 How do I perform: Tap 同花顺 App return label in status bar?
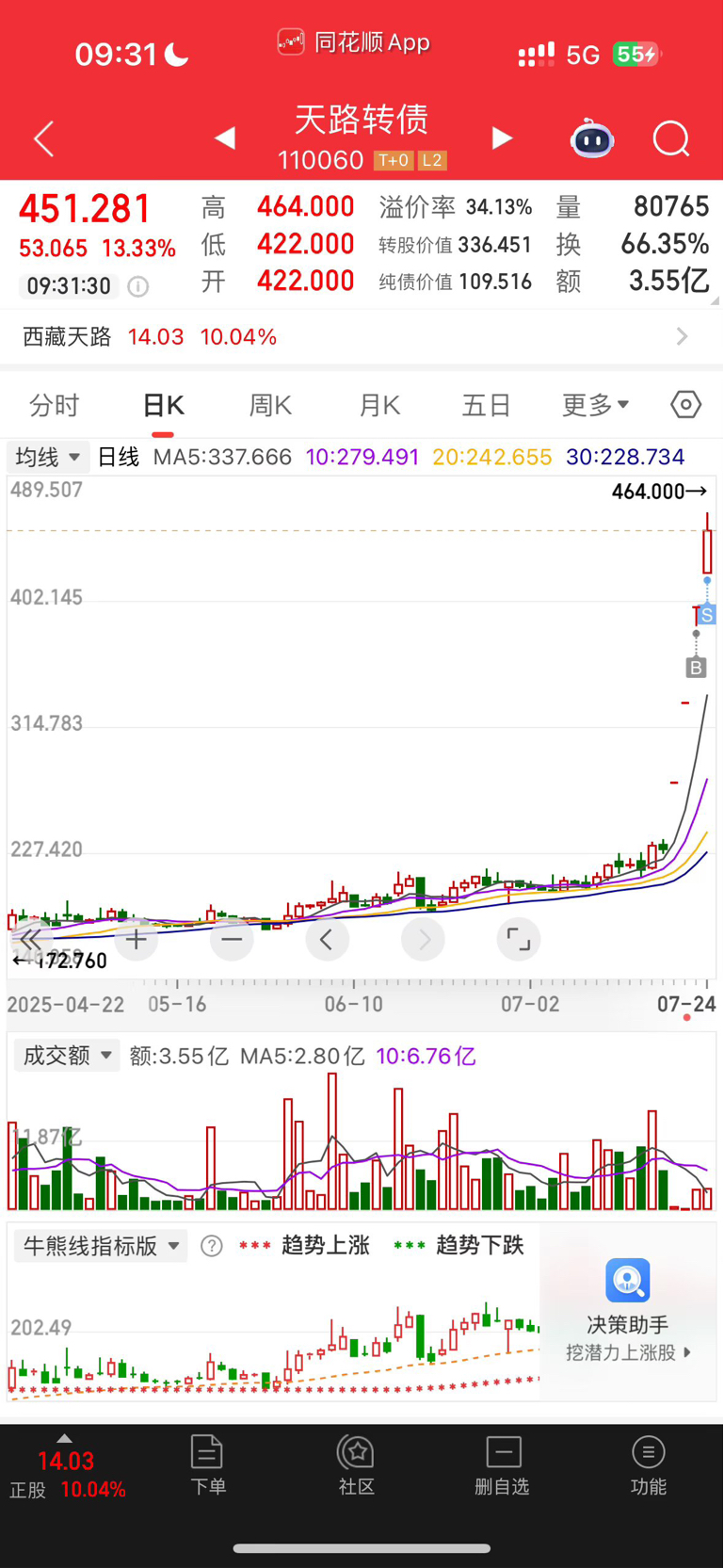coord(354,42)
